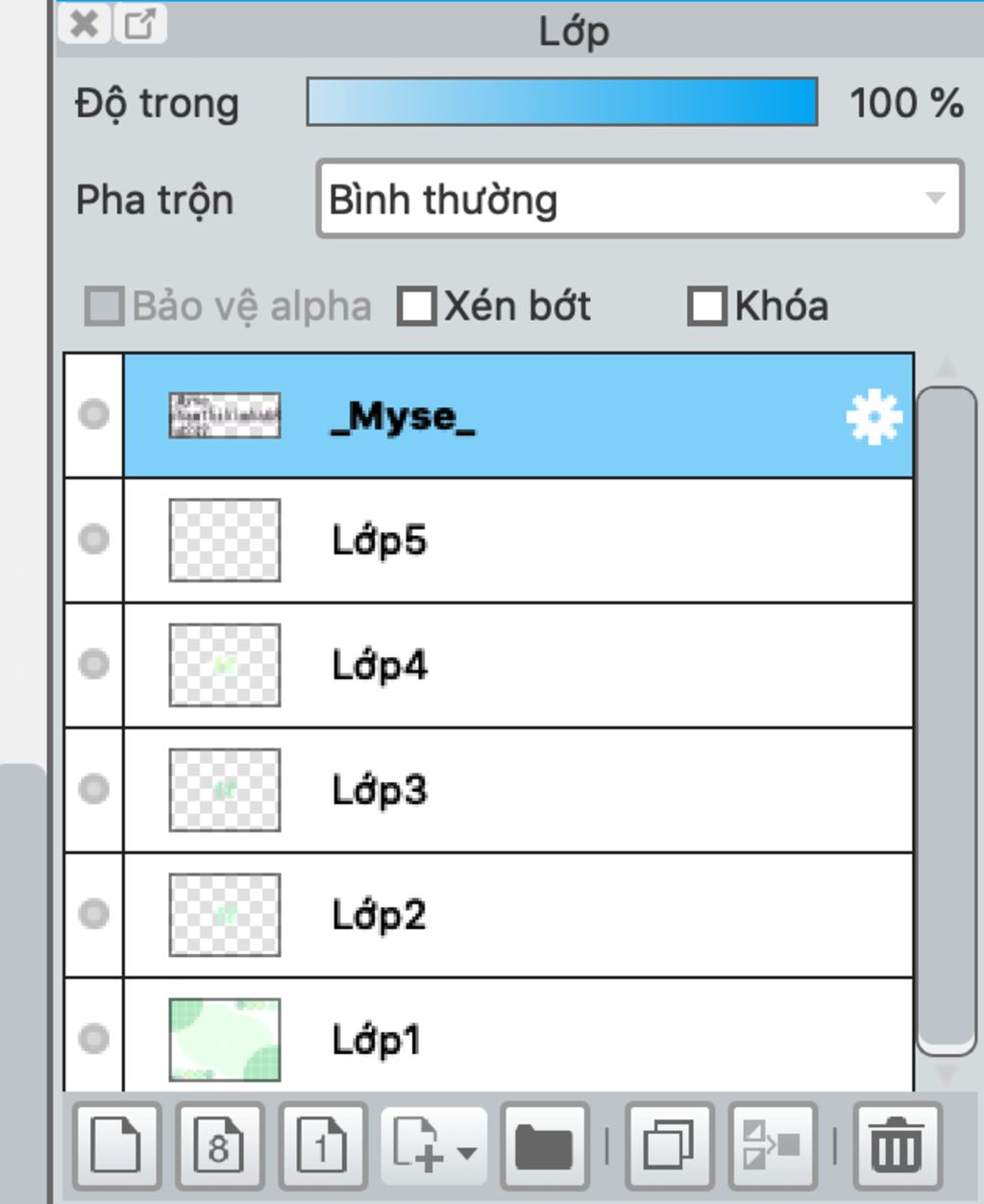This screenshot has width=984, height=1204.
Task: Merge layer down with icon
Action: click(772, 1145)
